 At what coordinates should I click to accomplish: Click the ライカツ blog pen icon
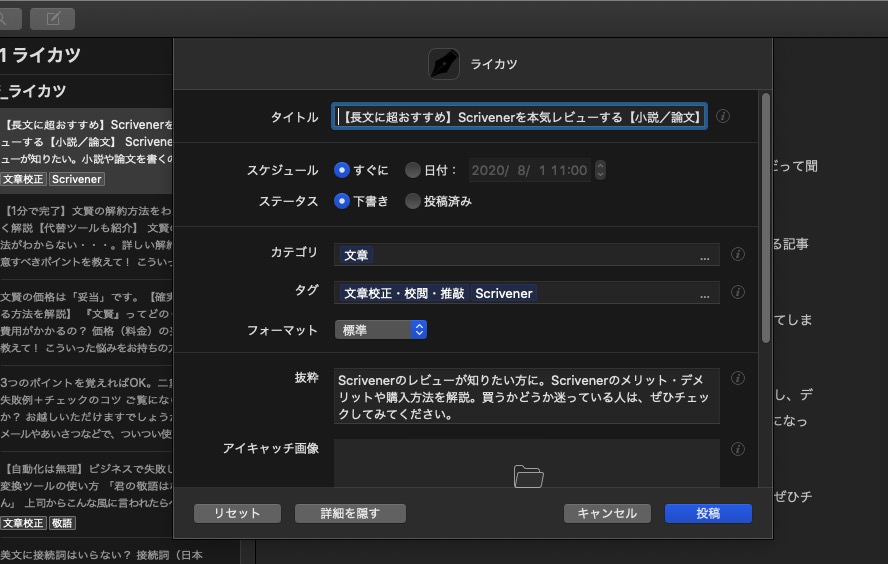[x=443, y=64]
